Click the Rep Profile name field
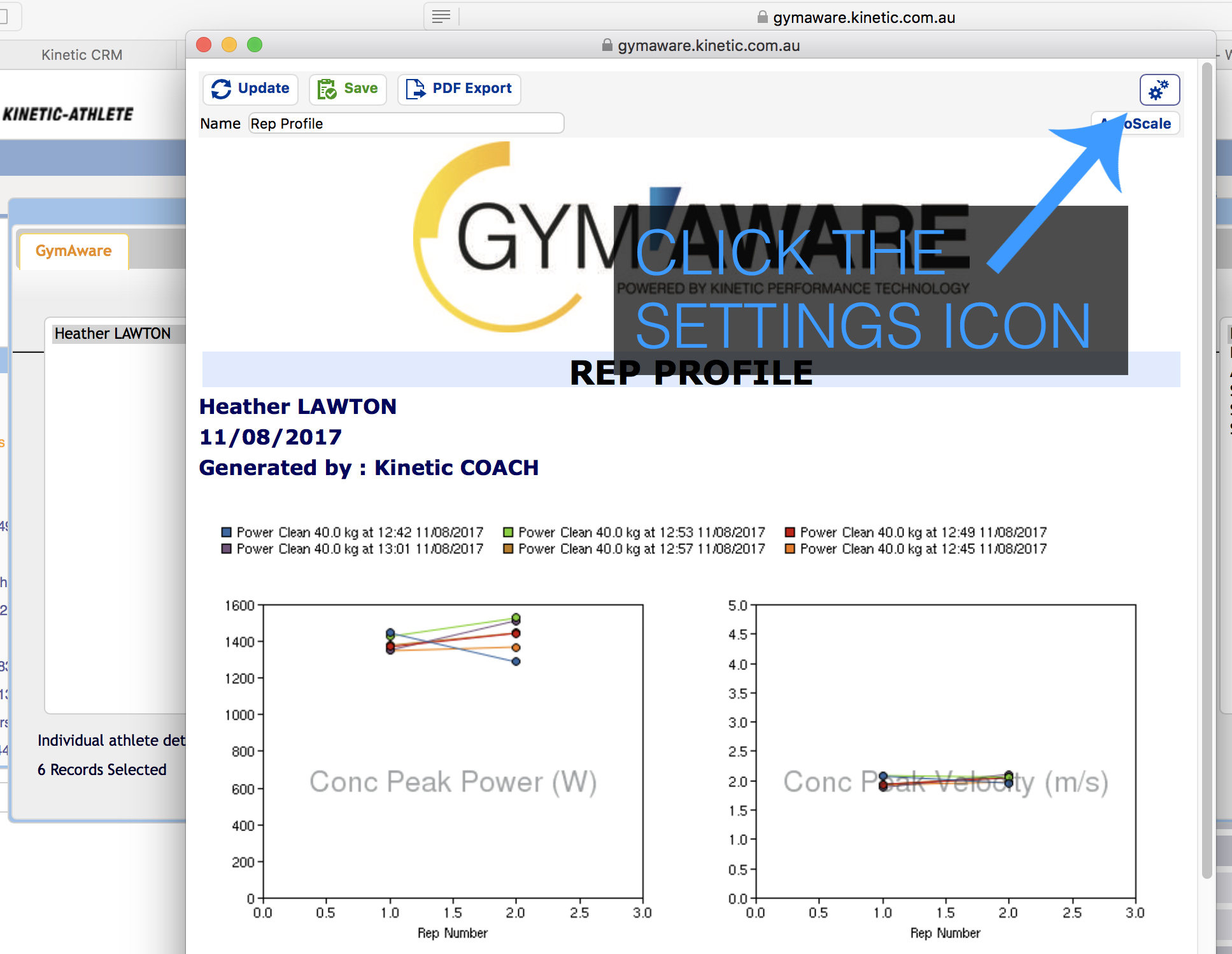This screenshot has width=1232, height=954. (x=406, y=124)
